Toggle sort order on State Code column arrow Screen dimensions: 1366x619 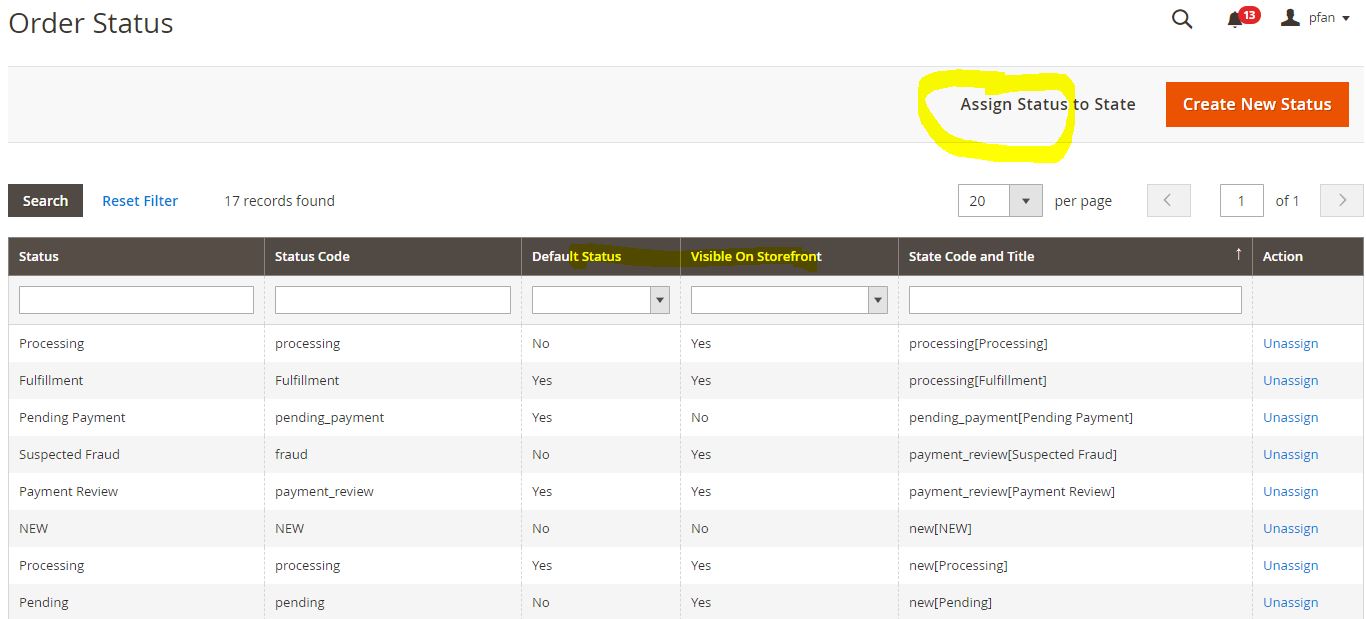click(x=1237, y=254)
